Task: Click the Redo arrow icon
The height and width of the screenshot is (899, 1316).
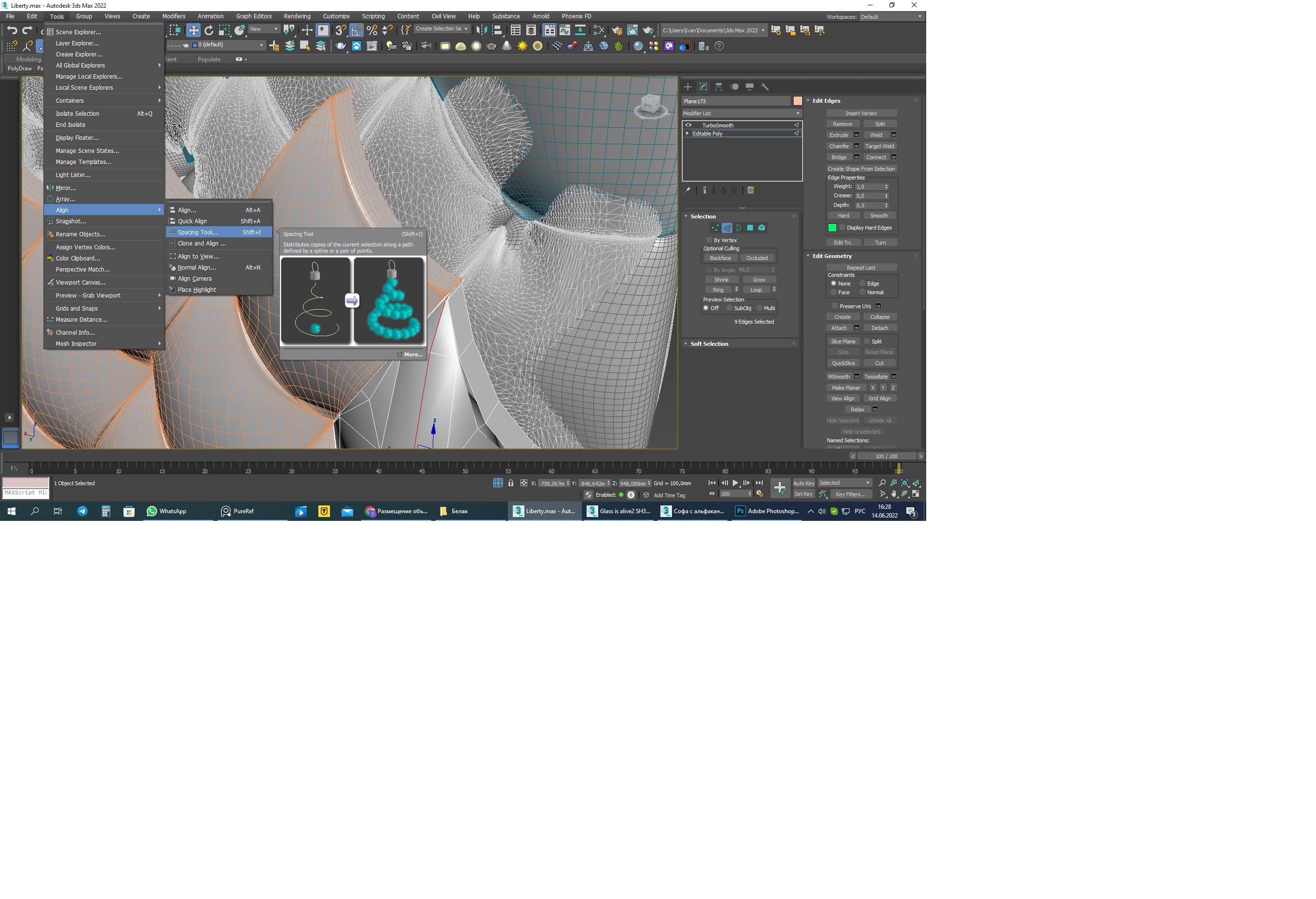Action: (27, 30)
